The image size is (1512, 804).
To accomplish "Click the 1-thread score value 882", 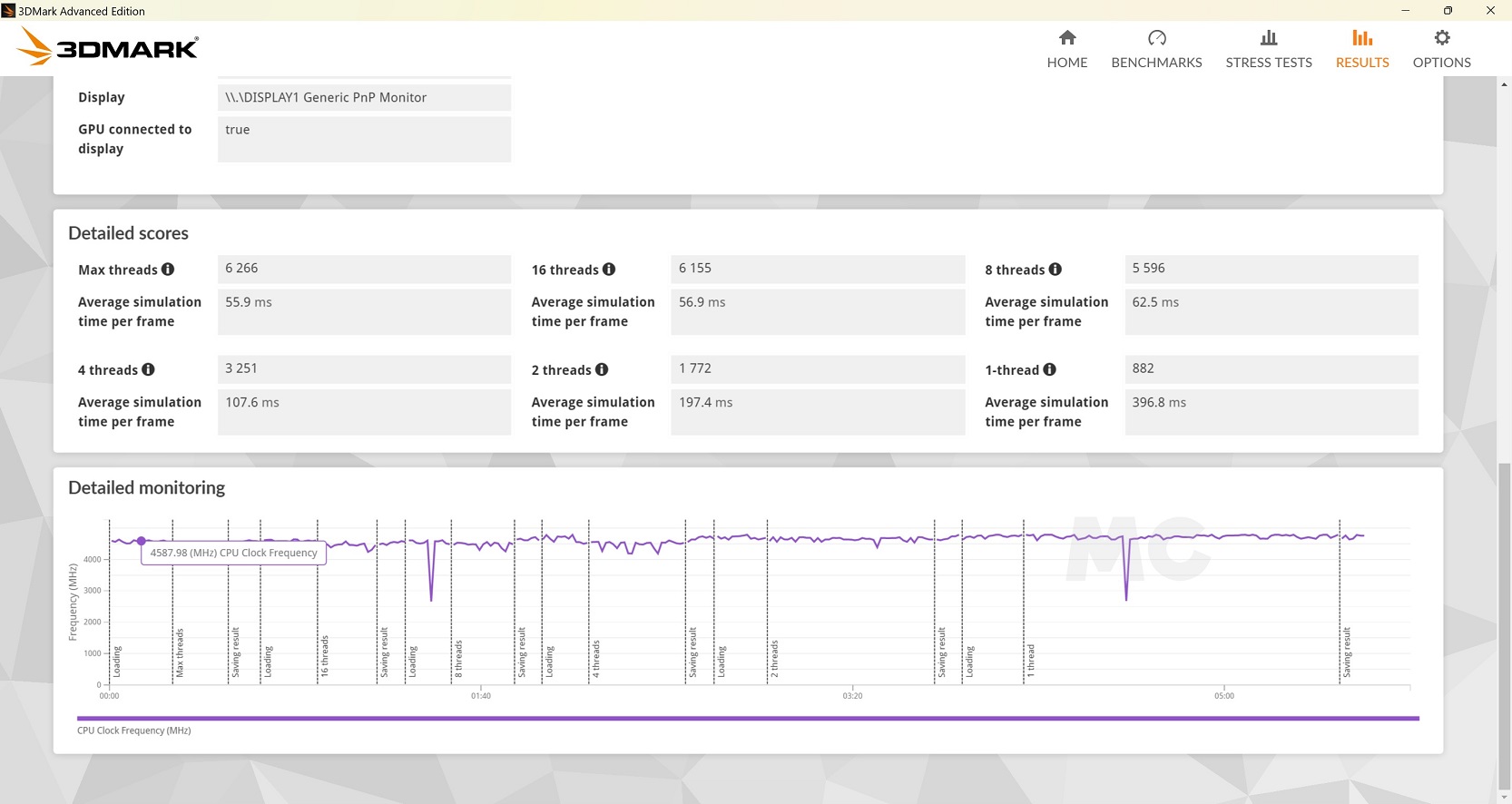I will click(1271, 368).
